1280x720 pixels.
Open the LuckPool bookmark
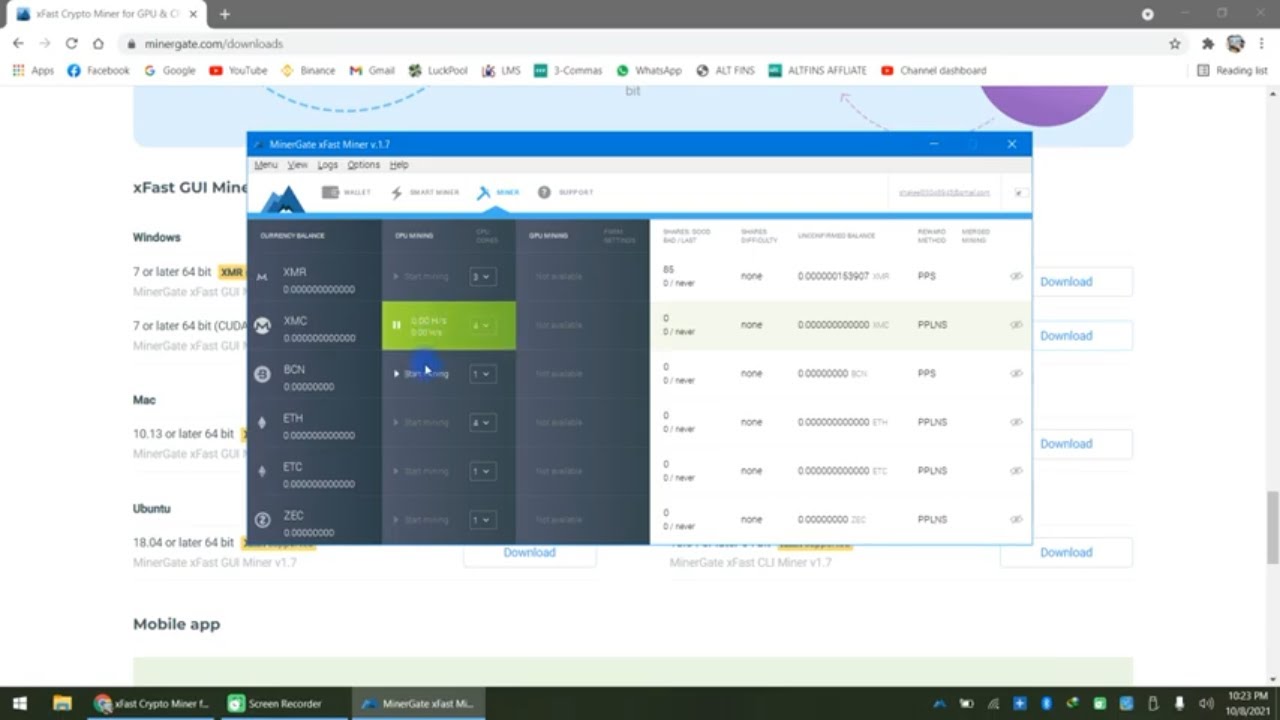point(438,71)
